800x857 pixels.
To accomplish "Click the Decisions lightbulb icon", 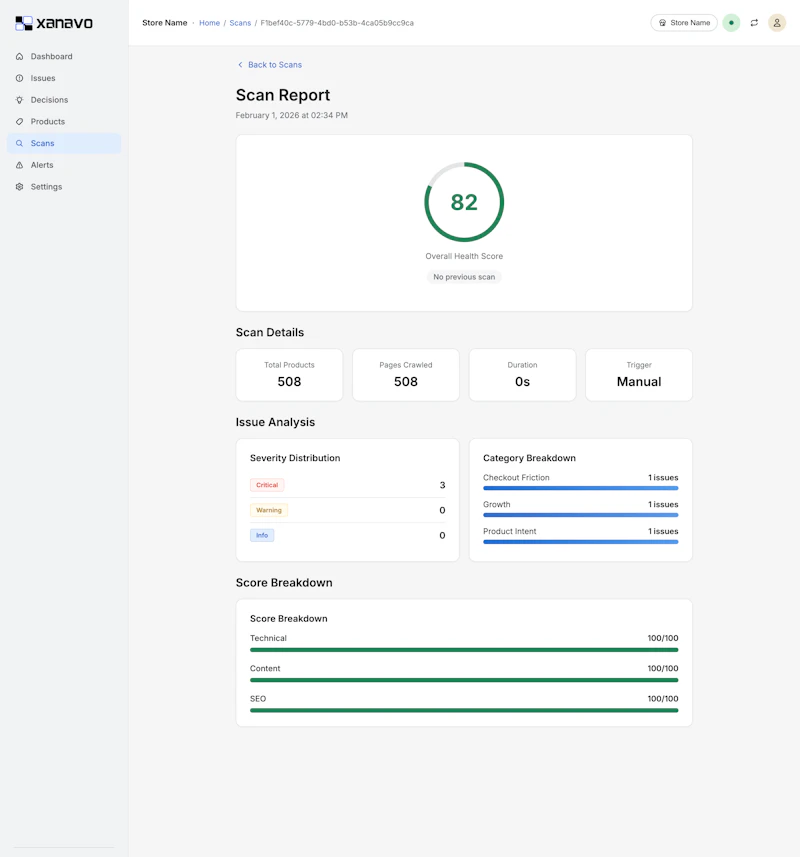I will [x=20, y=100].
